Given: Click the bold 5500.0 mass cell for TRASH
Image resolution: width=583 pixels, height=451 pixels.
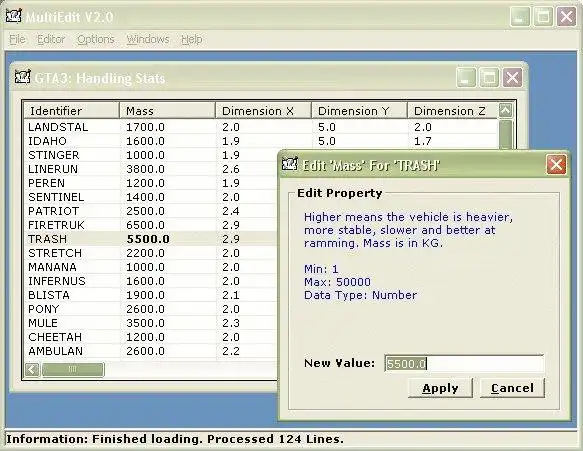Looking at the screenshot, I should (148, 239).
